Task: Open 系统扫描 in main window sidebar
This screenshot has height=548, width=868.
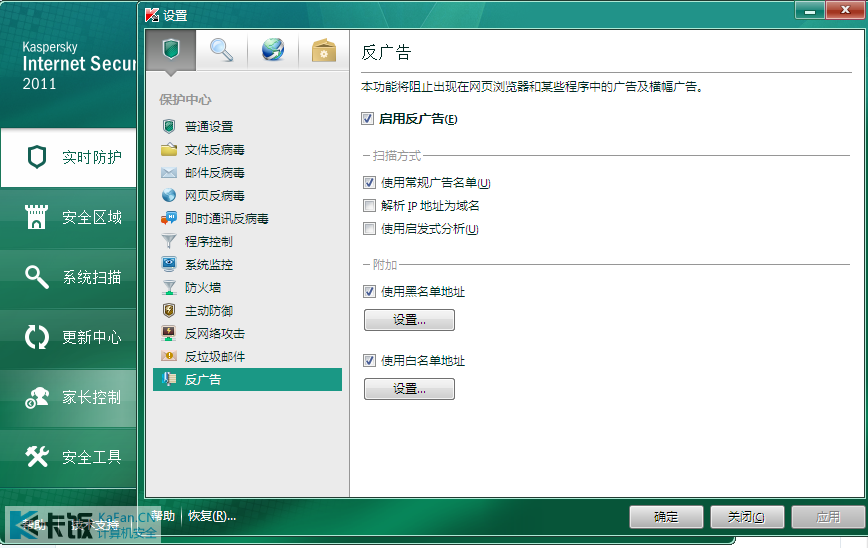Action: pos(69,277)
